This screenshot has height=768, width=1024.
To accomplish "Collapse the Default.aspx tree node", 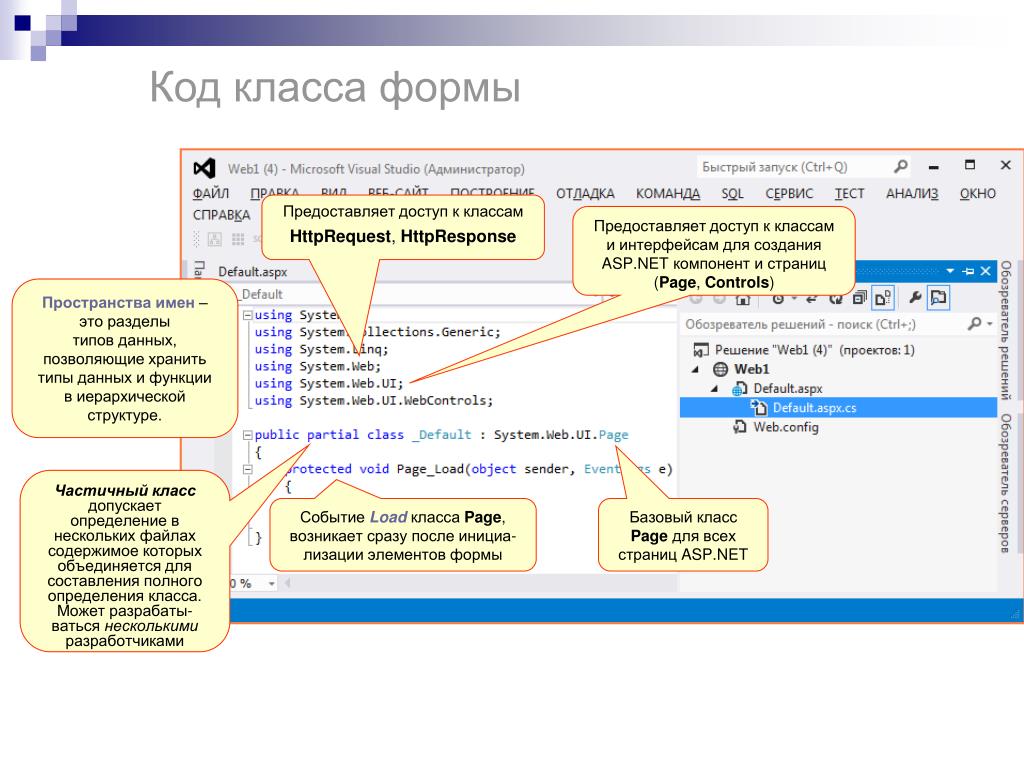I will coord(715,389).
